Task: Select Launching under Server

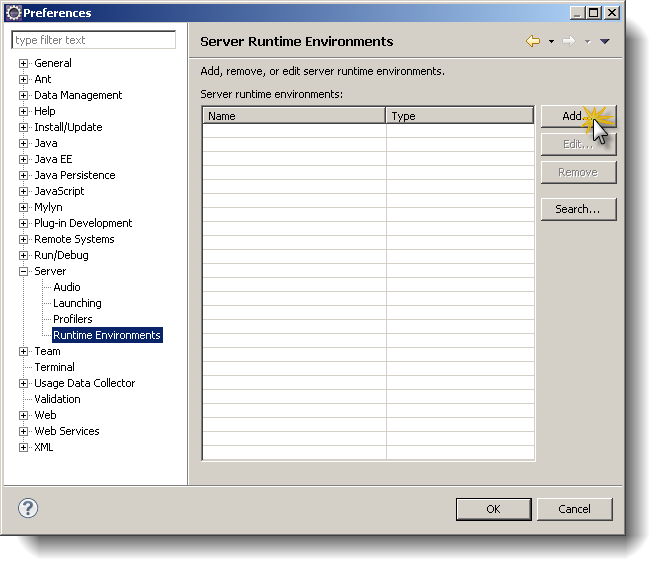Action: pos(77,303)
